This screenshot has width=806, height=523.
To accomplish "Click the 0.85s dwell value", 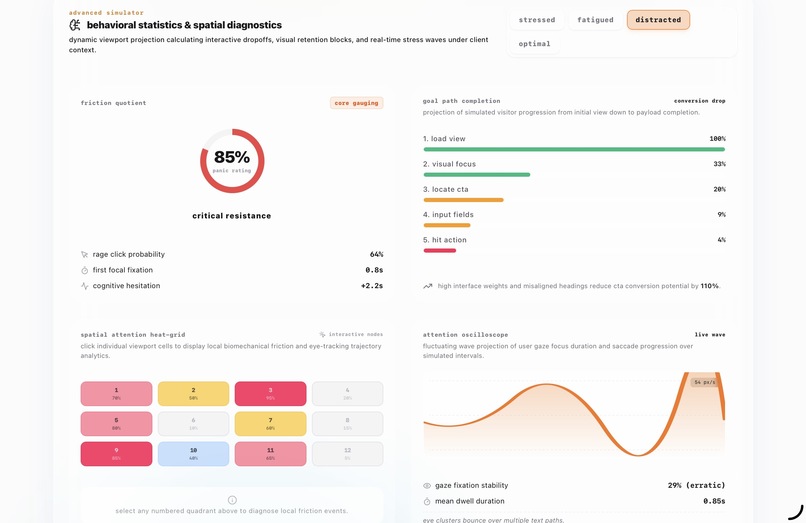I will coord(714,501).
